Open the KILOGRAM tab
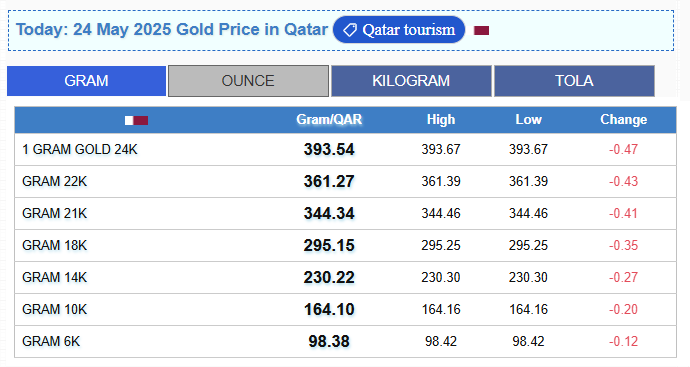 click(x=411, y=81)
